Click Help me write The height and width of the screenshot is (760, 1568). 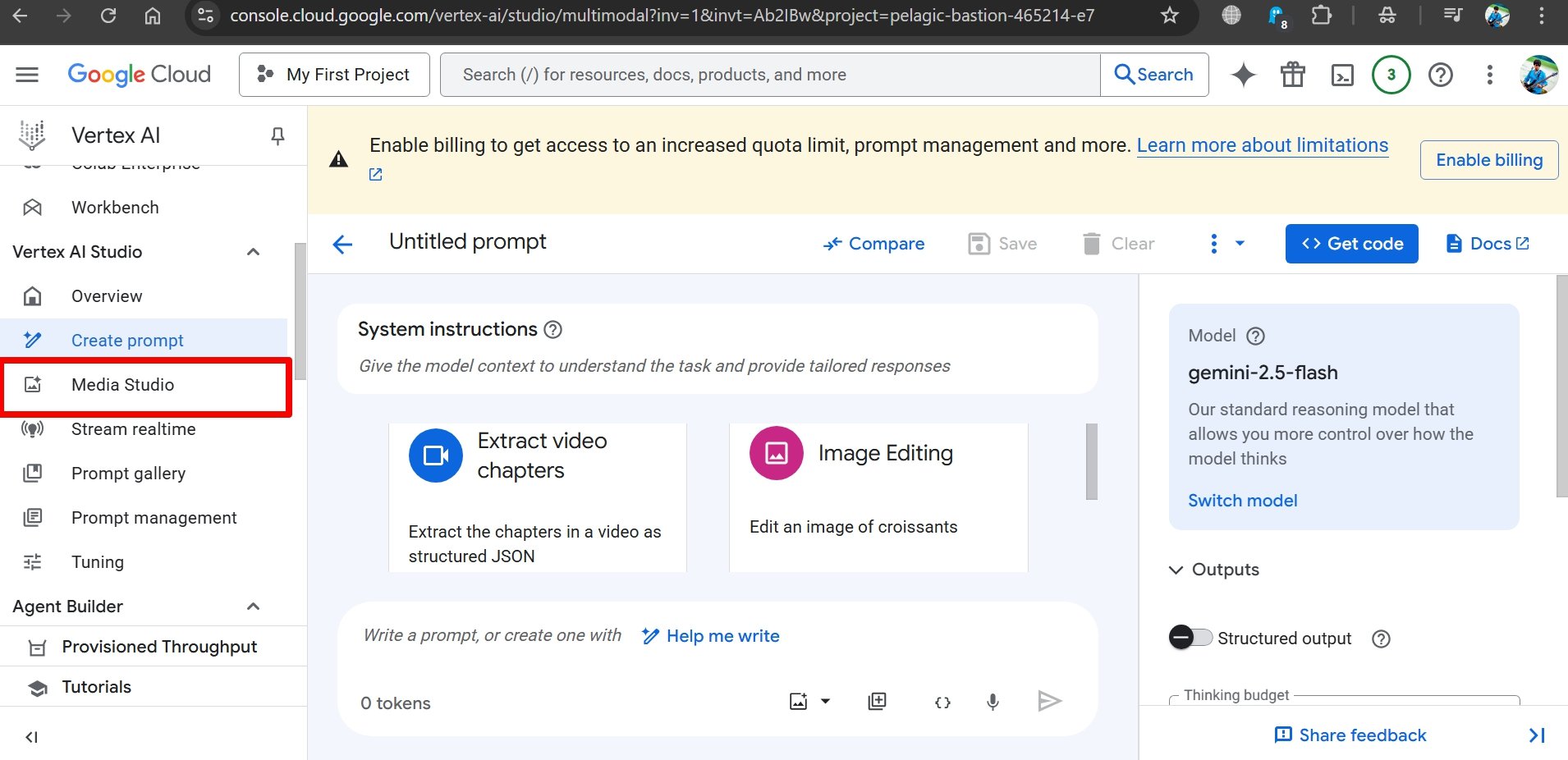[710, 636]
